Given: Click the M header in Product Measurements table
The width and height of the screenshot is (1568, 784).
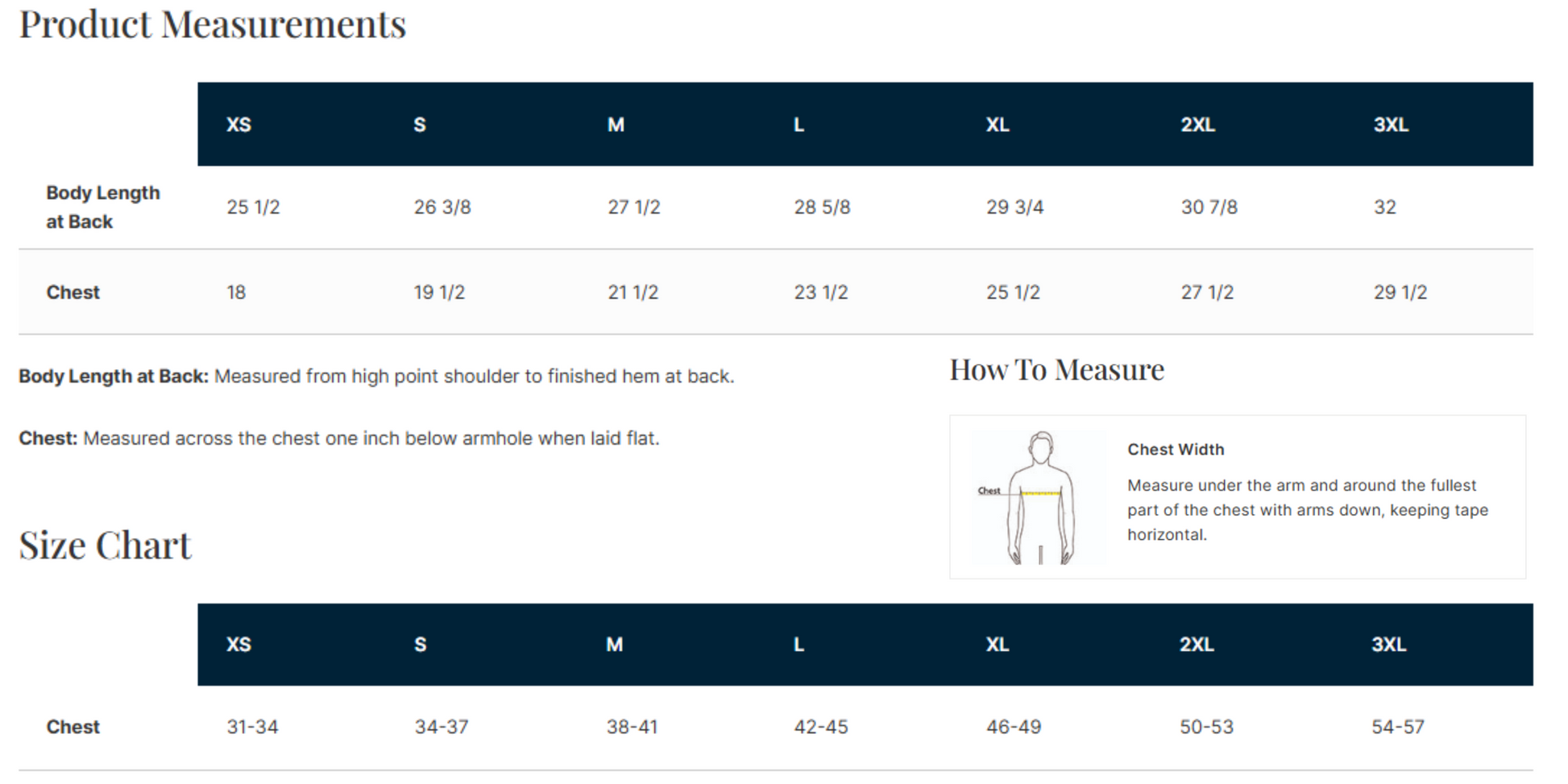Looking at the screenshot, I should 616,125.
